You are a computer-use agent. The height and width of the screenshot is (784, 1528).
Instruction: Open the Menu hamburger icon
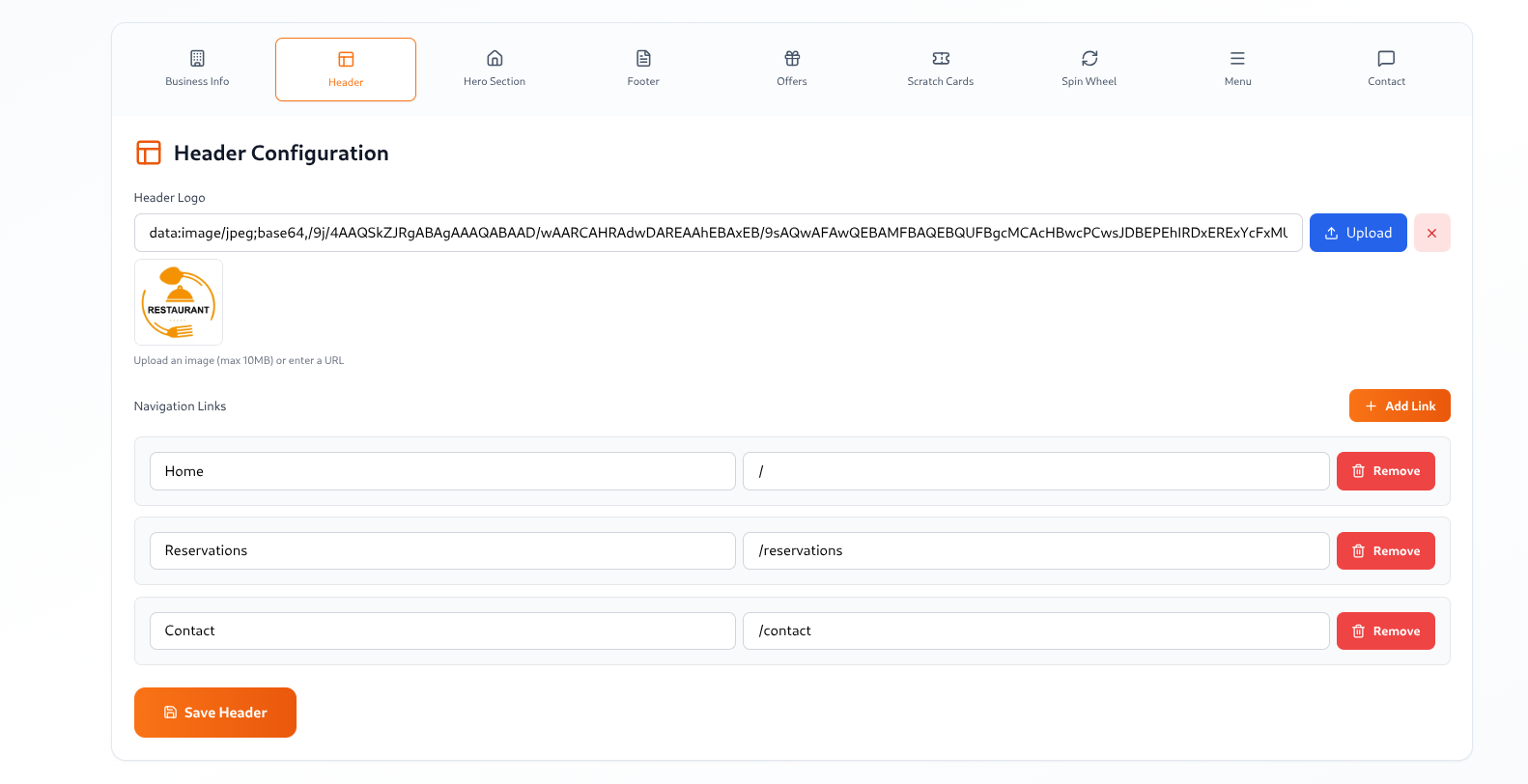pyautogui.click(x=1237, y=58)
